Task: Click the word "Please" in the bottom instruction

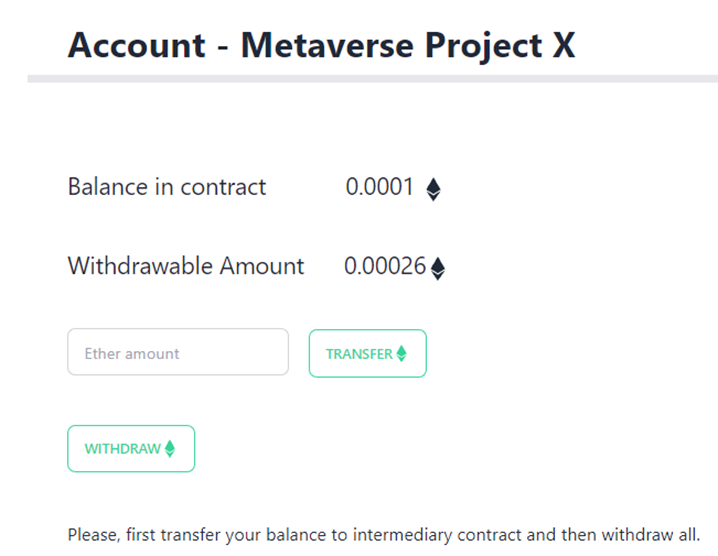Action: point(93,535)
